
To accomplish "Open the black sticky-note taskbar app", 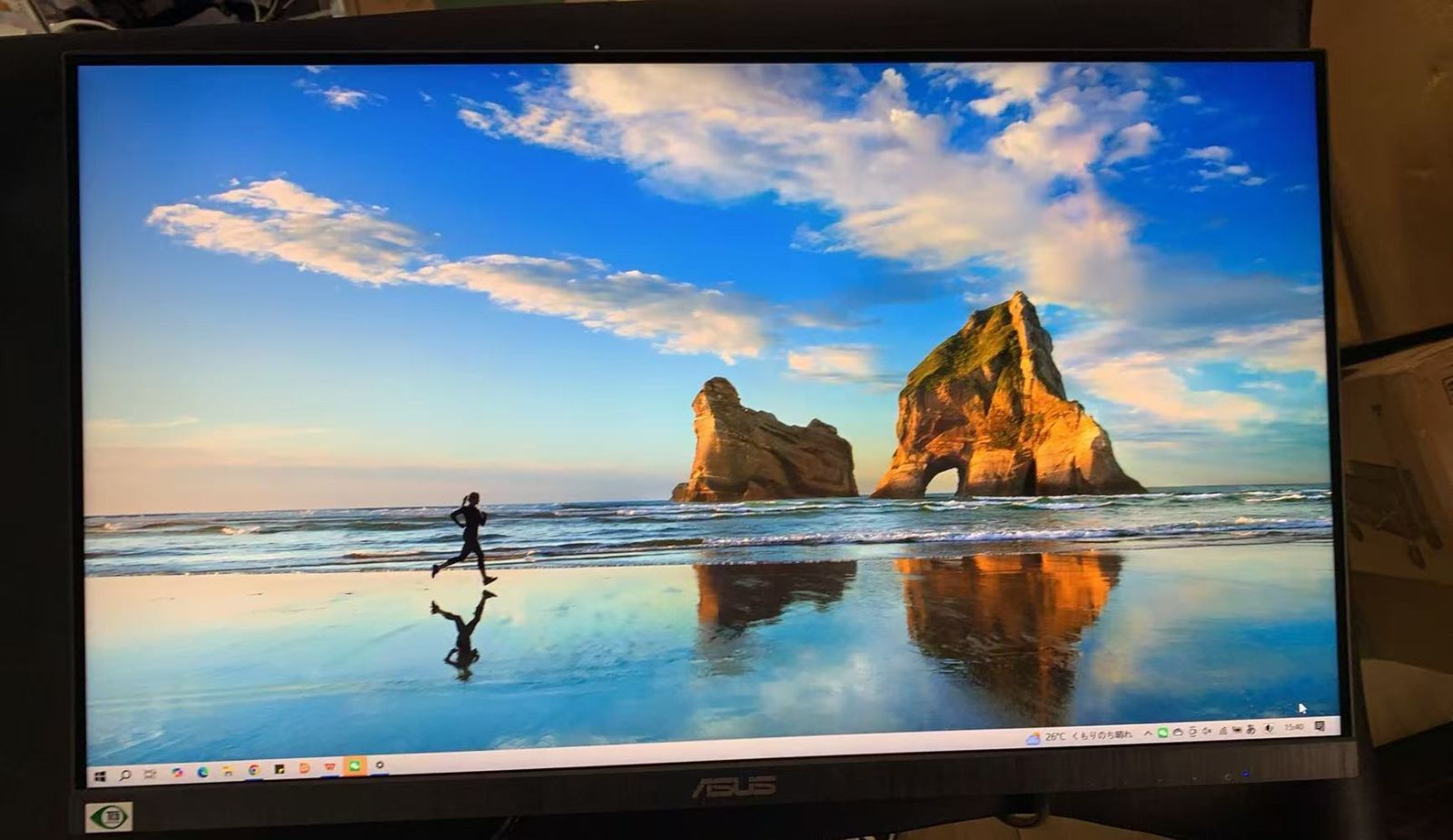I will (280, 770).
